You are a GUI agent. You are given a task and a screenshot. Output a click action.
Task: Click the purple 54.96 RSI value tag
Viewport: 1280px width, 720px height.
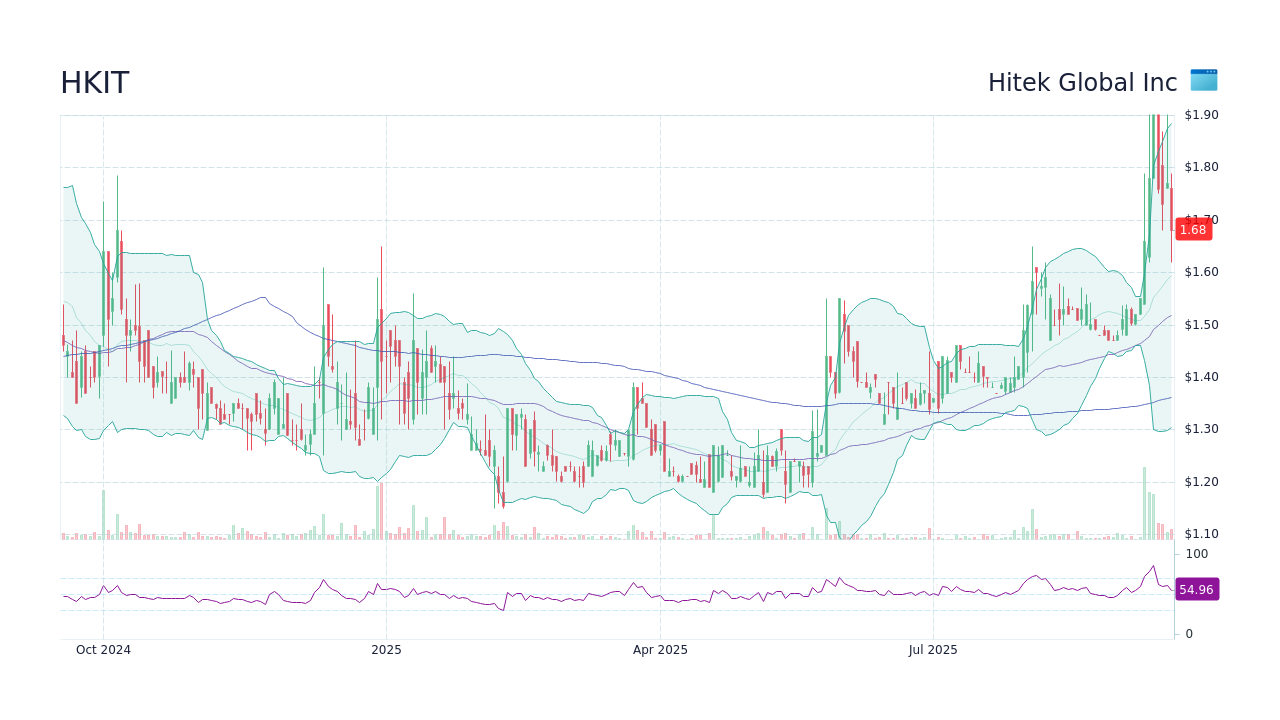coord(1196,590)
